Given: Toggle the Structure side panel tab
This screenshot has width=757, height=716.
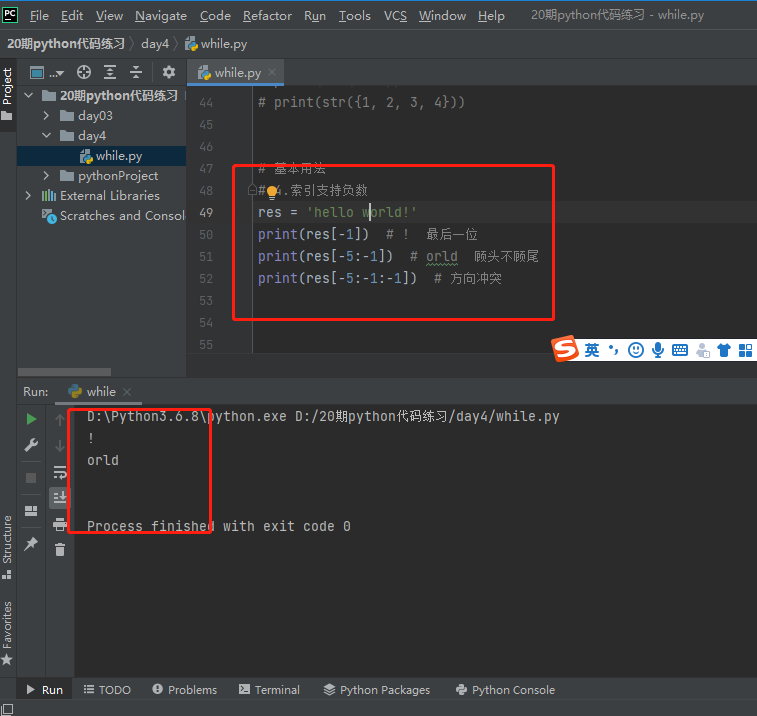Looking at the screenshot, I should [7, 547].
